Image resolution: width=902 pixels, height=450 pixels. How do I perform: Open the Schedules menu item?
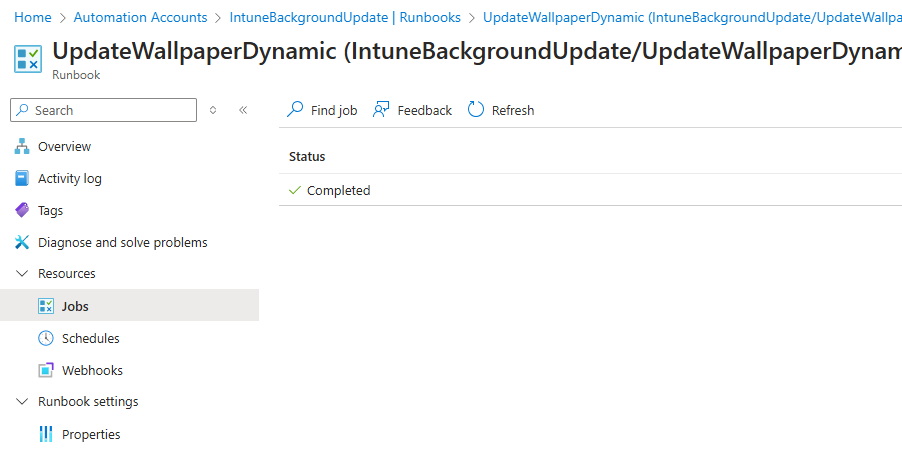tap(90, 338)
